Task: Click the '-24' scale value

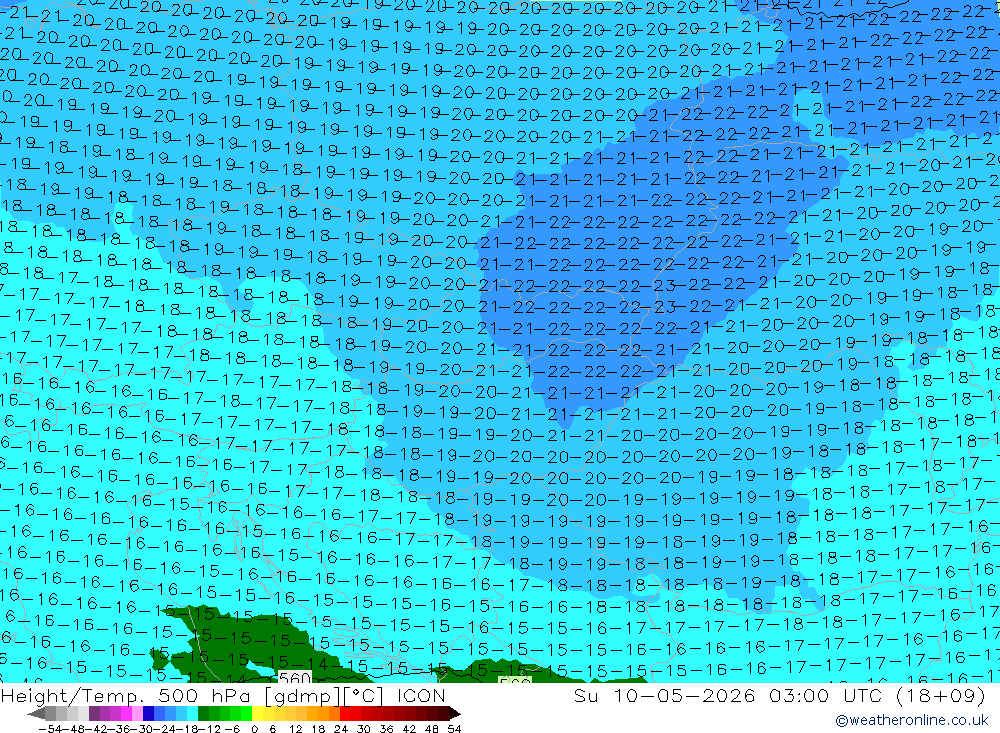Action: [165, 729]
